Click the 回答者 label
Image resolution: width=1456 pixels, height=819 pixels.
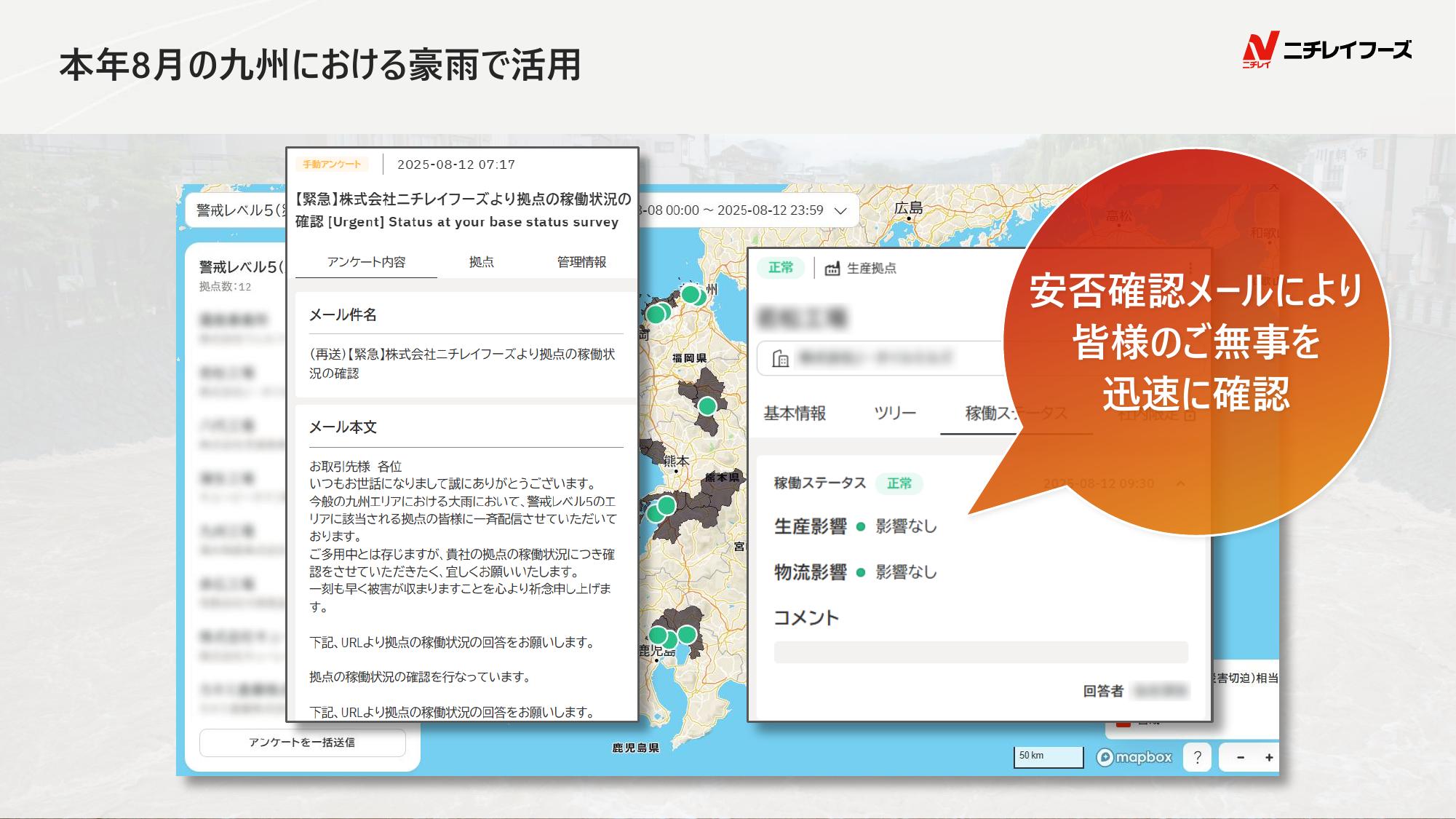pyautogui.click(x=1103, y=692)
